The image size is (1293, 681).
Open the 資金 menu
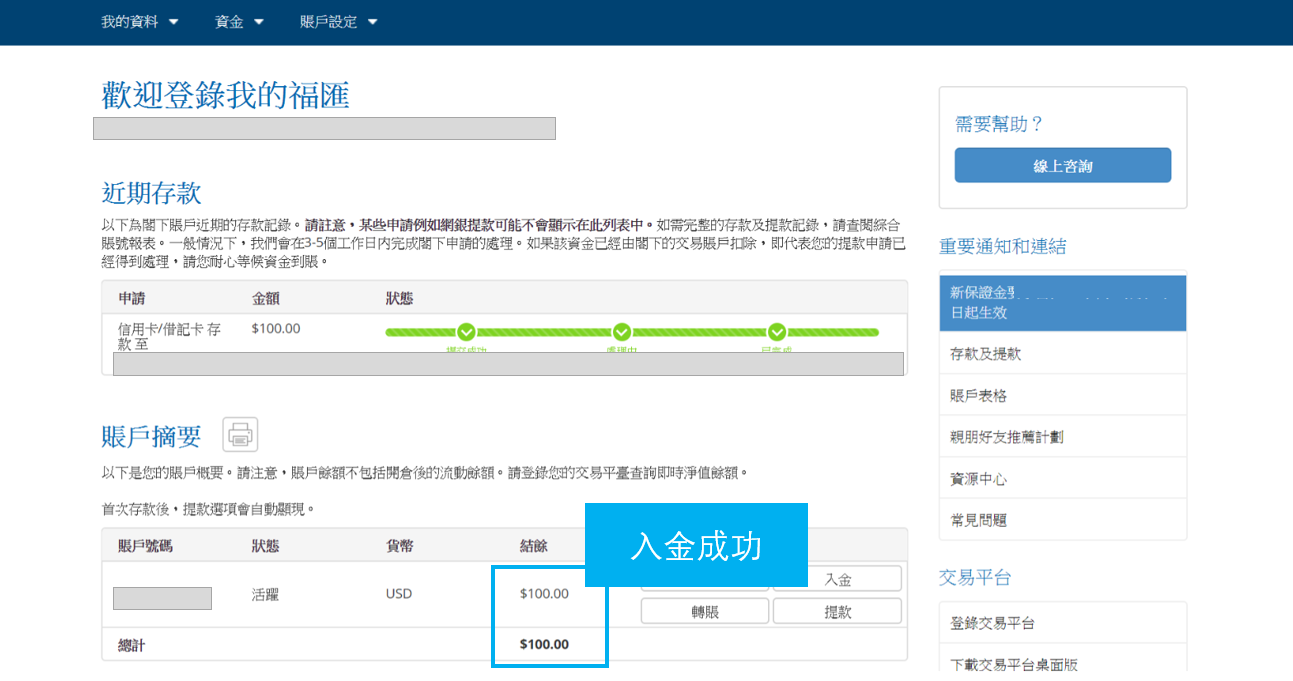239,21
